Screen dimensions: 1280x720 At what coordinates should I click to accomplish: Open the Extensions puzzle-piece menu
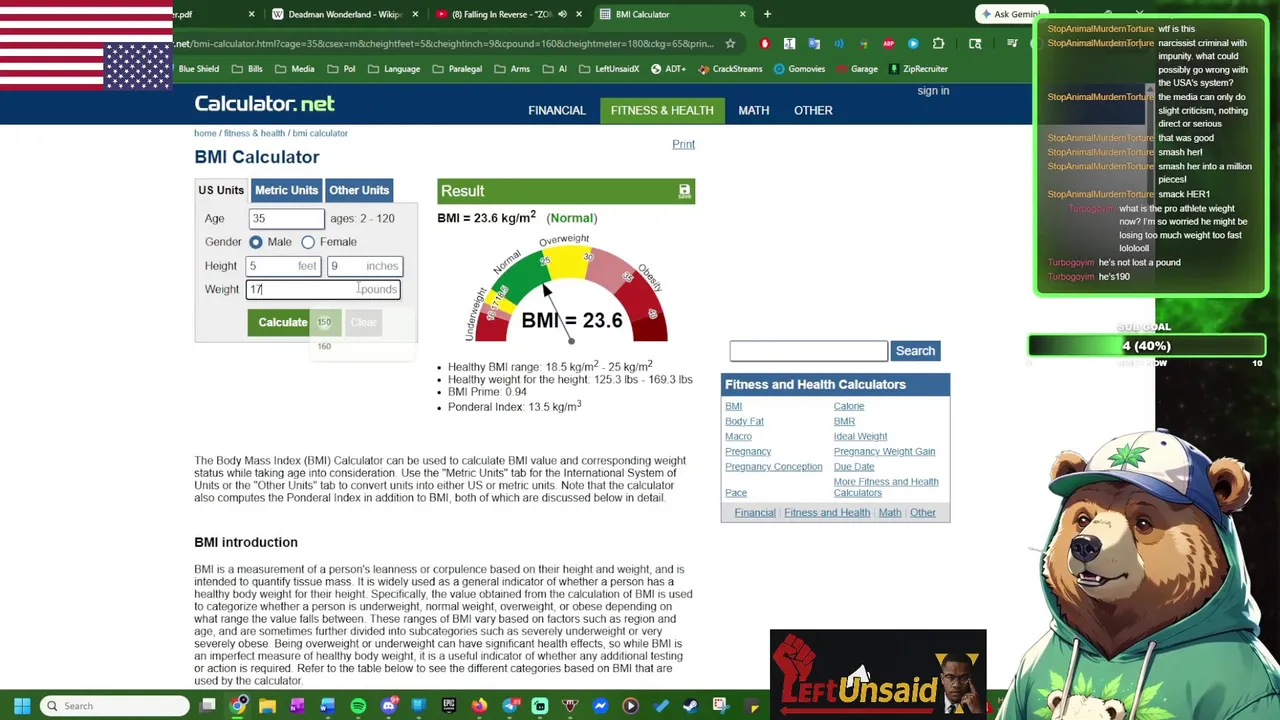938,44
